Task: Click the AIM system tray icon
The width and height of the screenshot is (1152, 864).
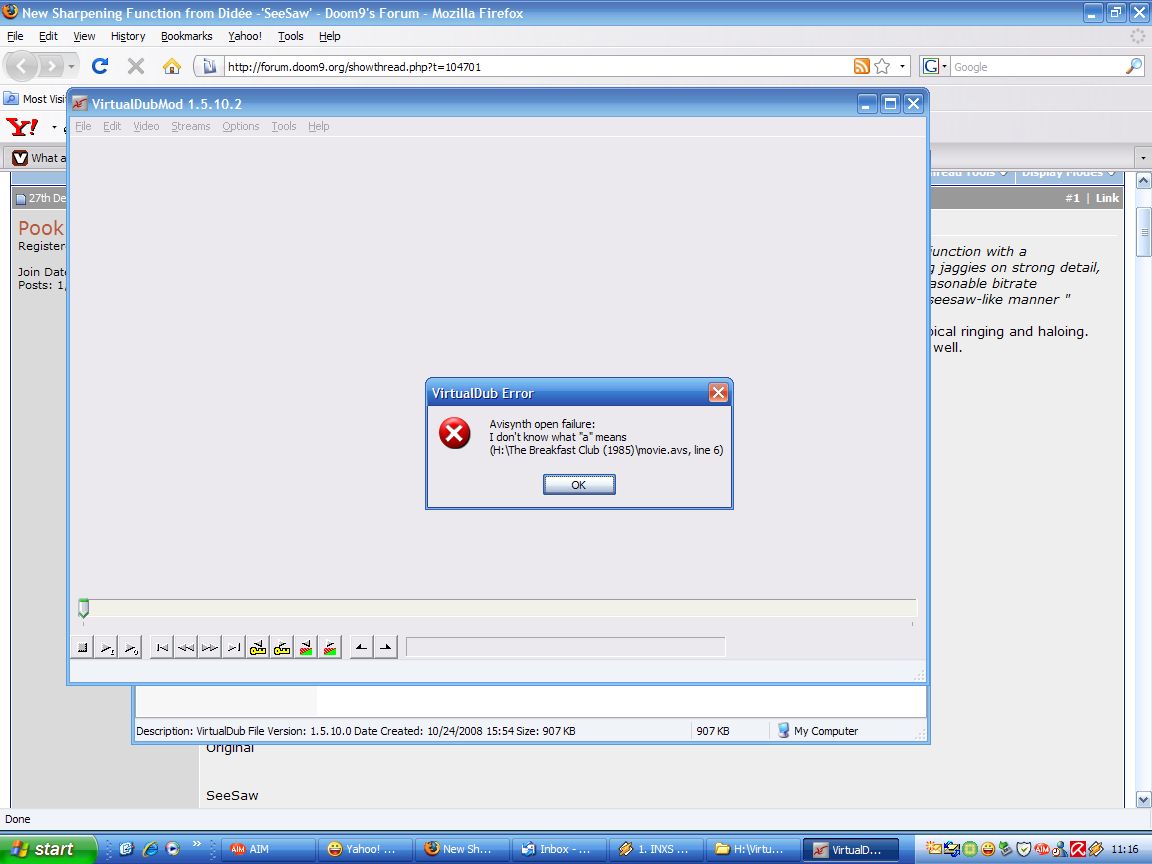Action: click(x=1041, y=849)
